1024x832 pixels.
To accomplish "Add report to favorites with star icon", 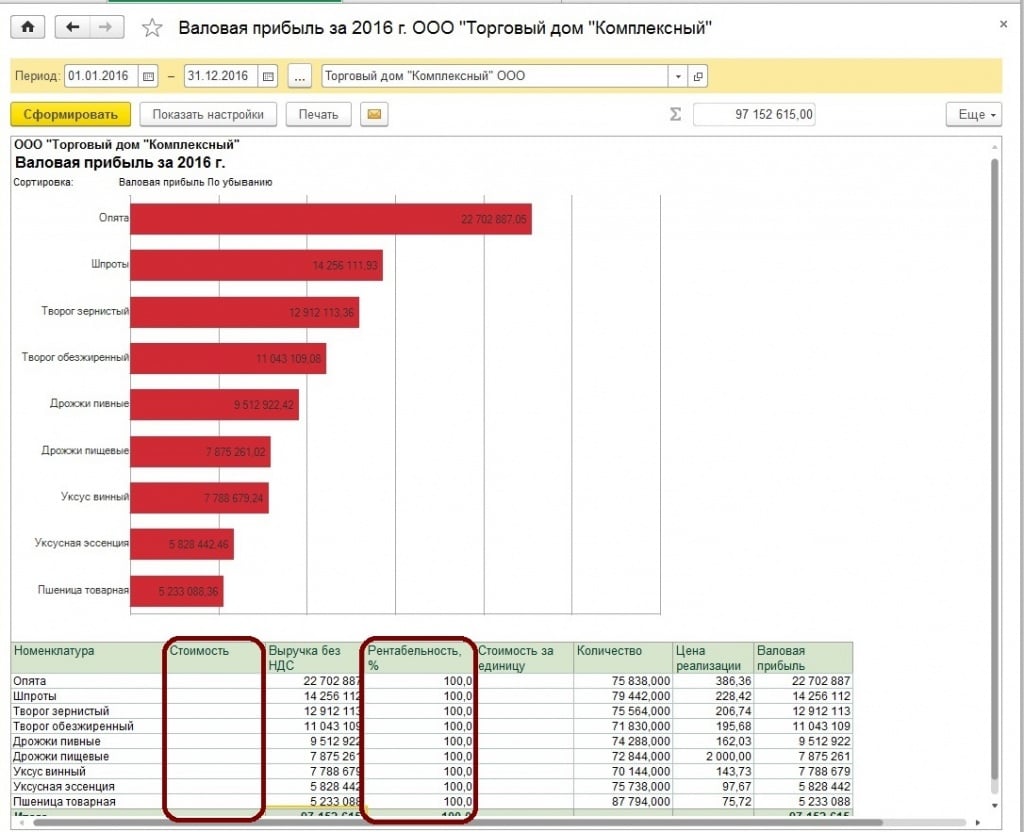I will 152,28.
